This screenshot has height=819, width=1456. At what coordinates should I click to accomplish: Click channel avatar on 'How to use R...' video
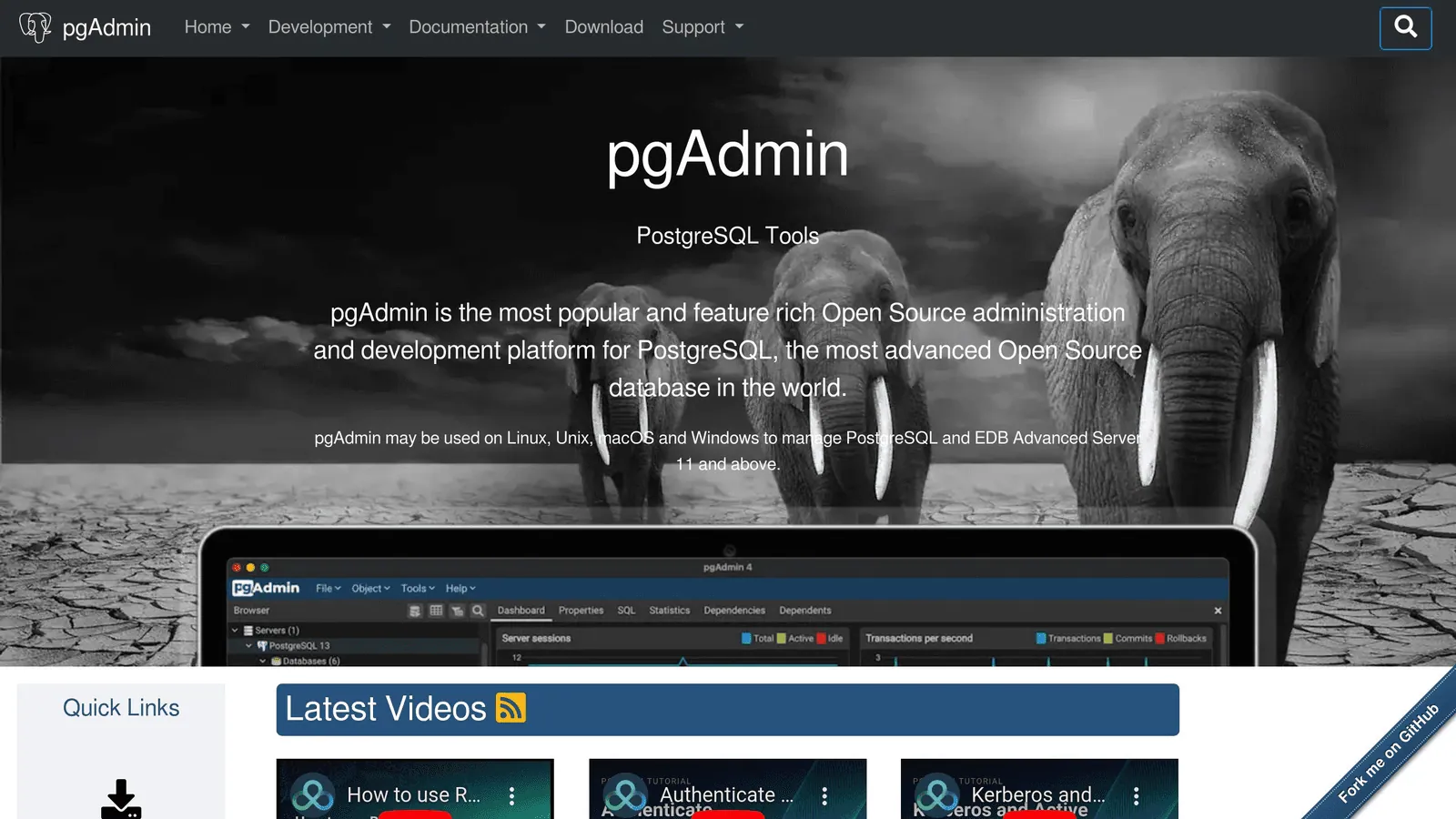(313, 795)
